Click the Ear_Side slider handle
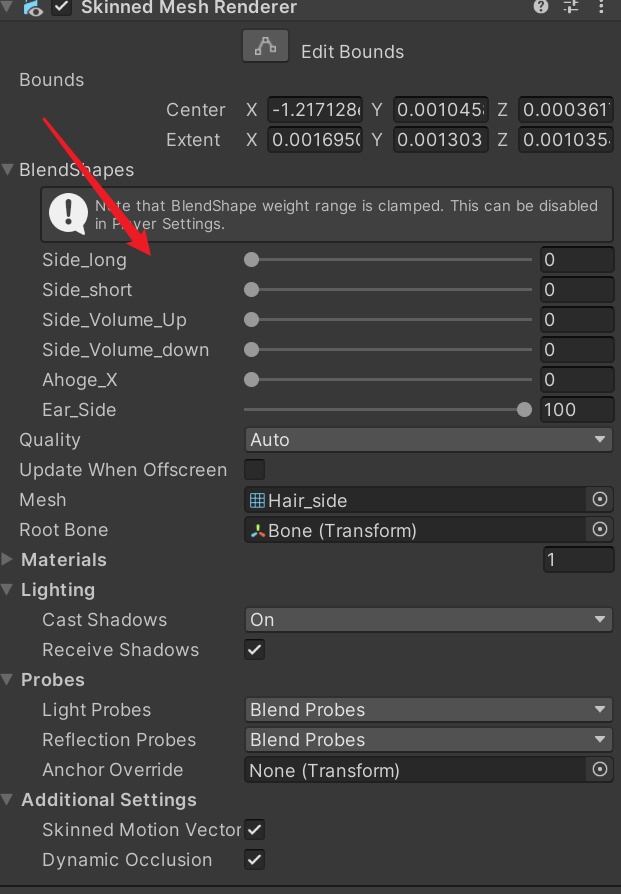Viewport: 621px width, 894px height. [524, 410]
